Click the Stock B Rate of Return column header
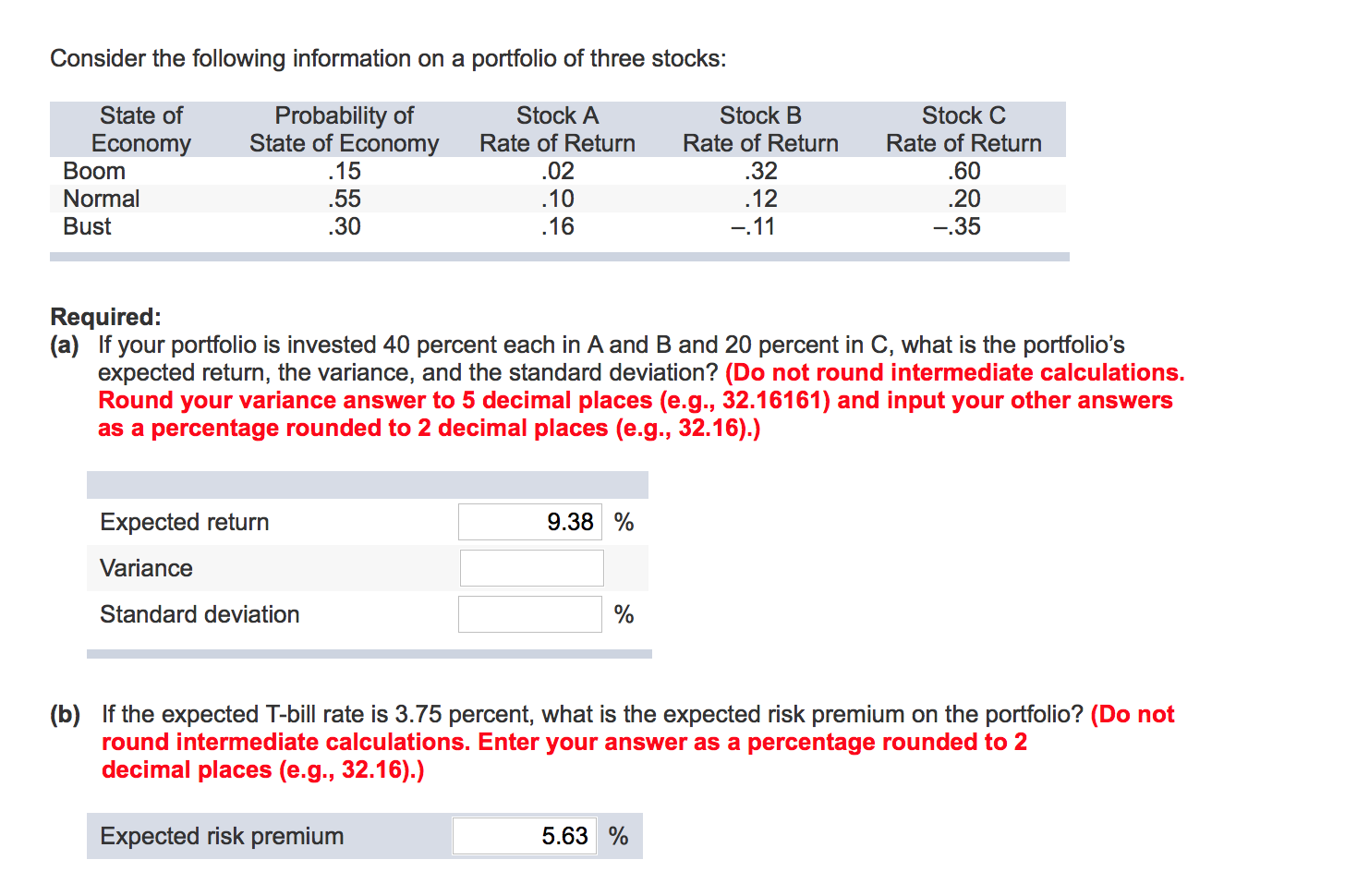 tap(760, 129)
